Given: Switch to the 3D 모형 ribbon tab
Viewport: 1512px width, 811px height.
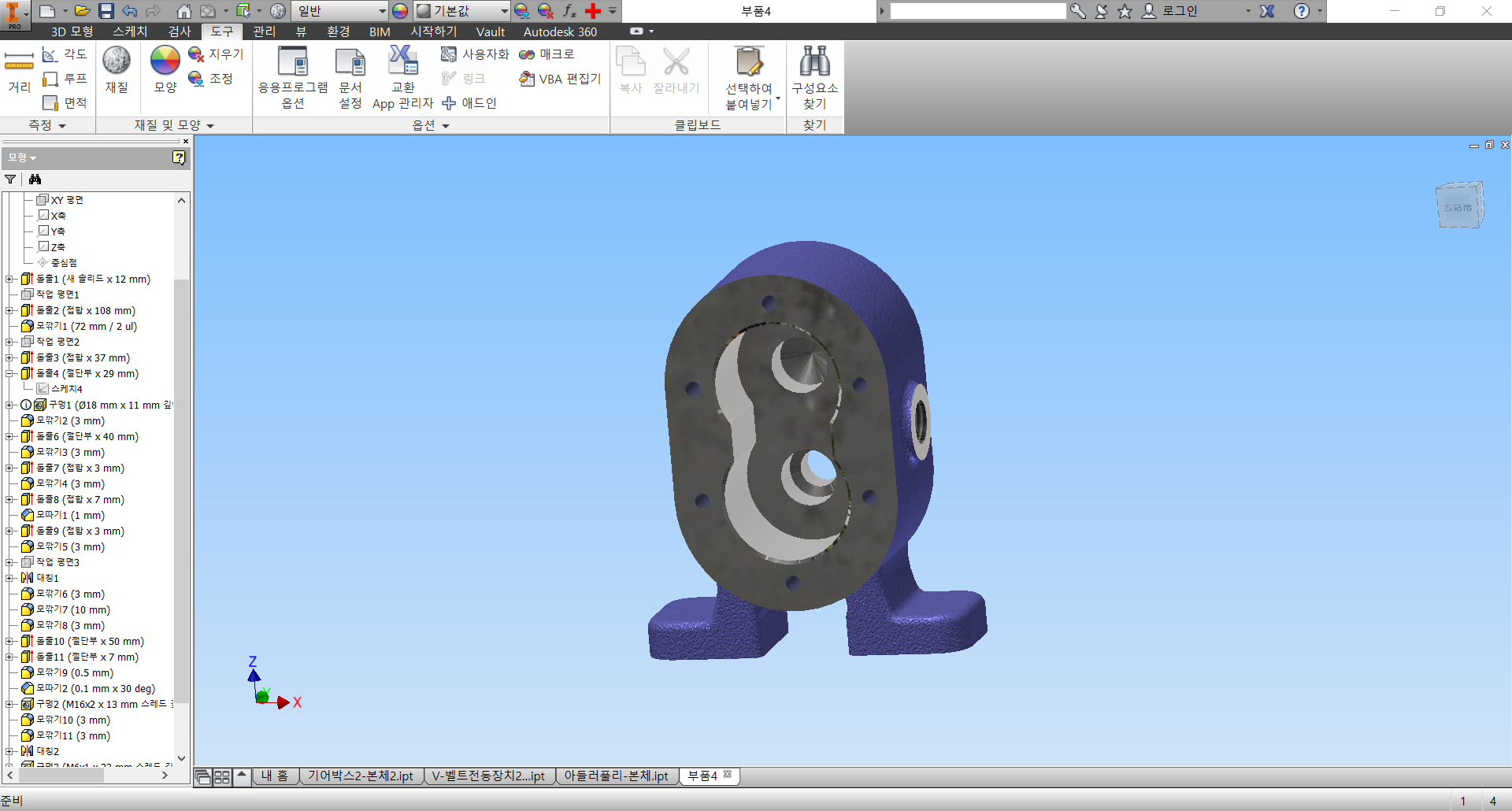Looking at the screenshot, I should 72,31.
